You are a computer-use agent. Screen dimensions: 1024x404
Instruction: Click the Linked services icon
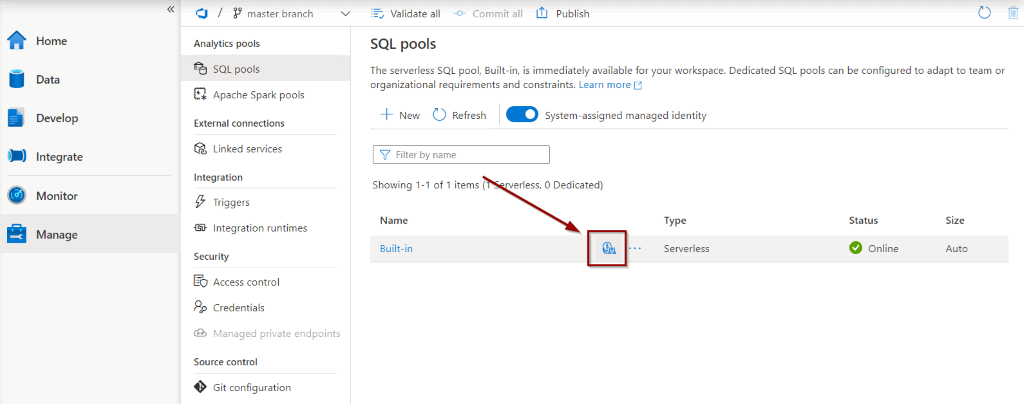point(200,149)
